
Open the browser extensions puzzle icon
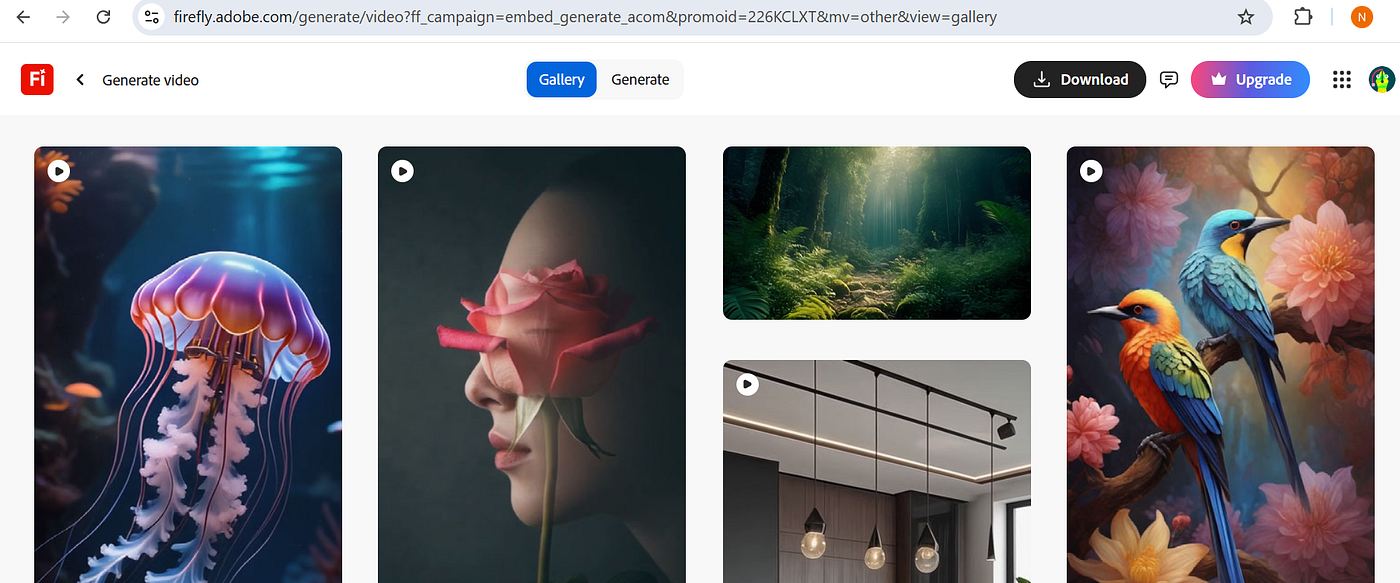coord(1302,17)
